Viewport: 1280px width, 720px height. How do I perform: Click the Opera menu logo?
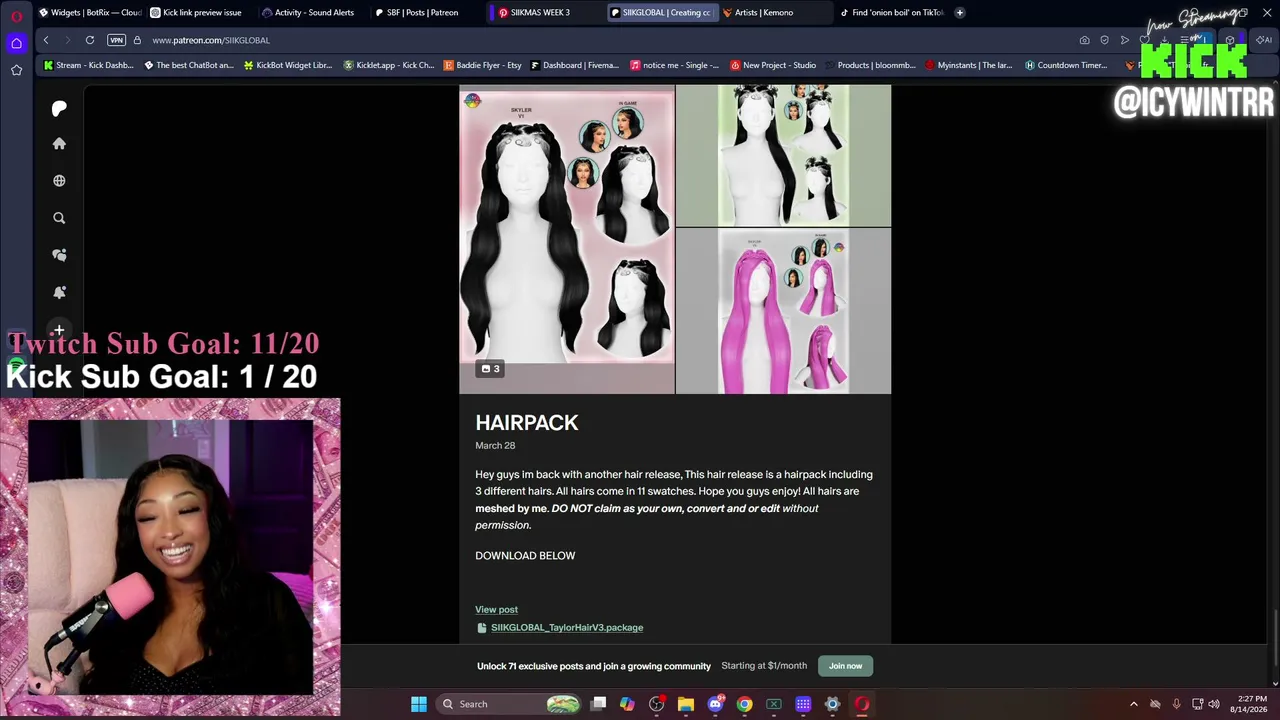[16, 14]
